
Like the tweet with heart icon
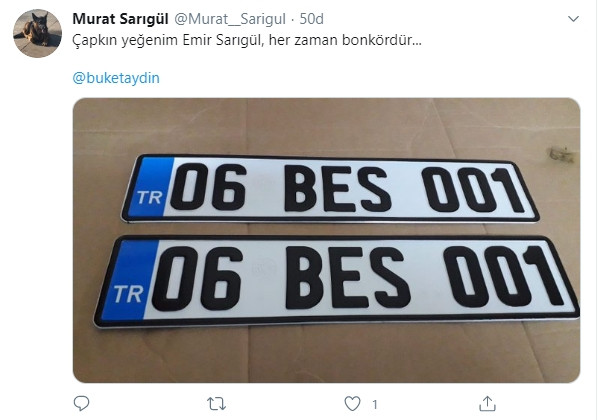click(352, 404)
